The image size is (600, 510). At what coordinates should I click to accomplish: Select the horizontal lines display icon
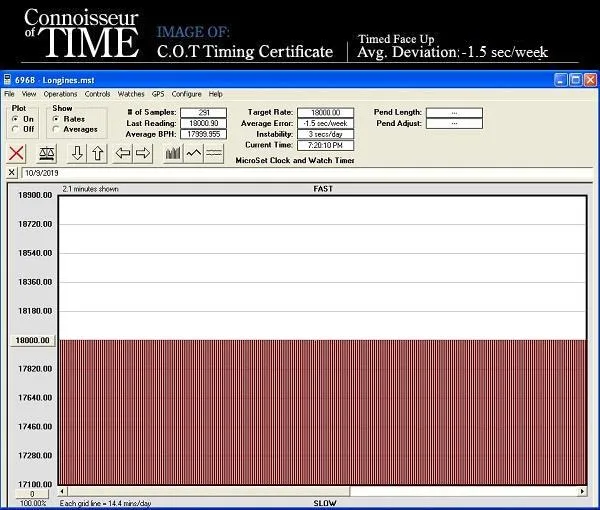point(214,153)
